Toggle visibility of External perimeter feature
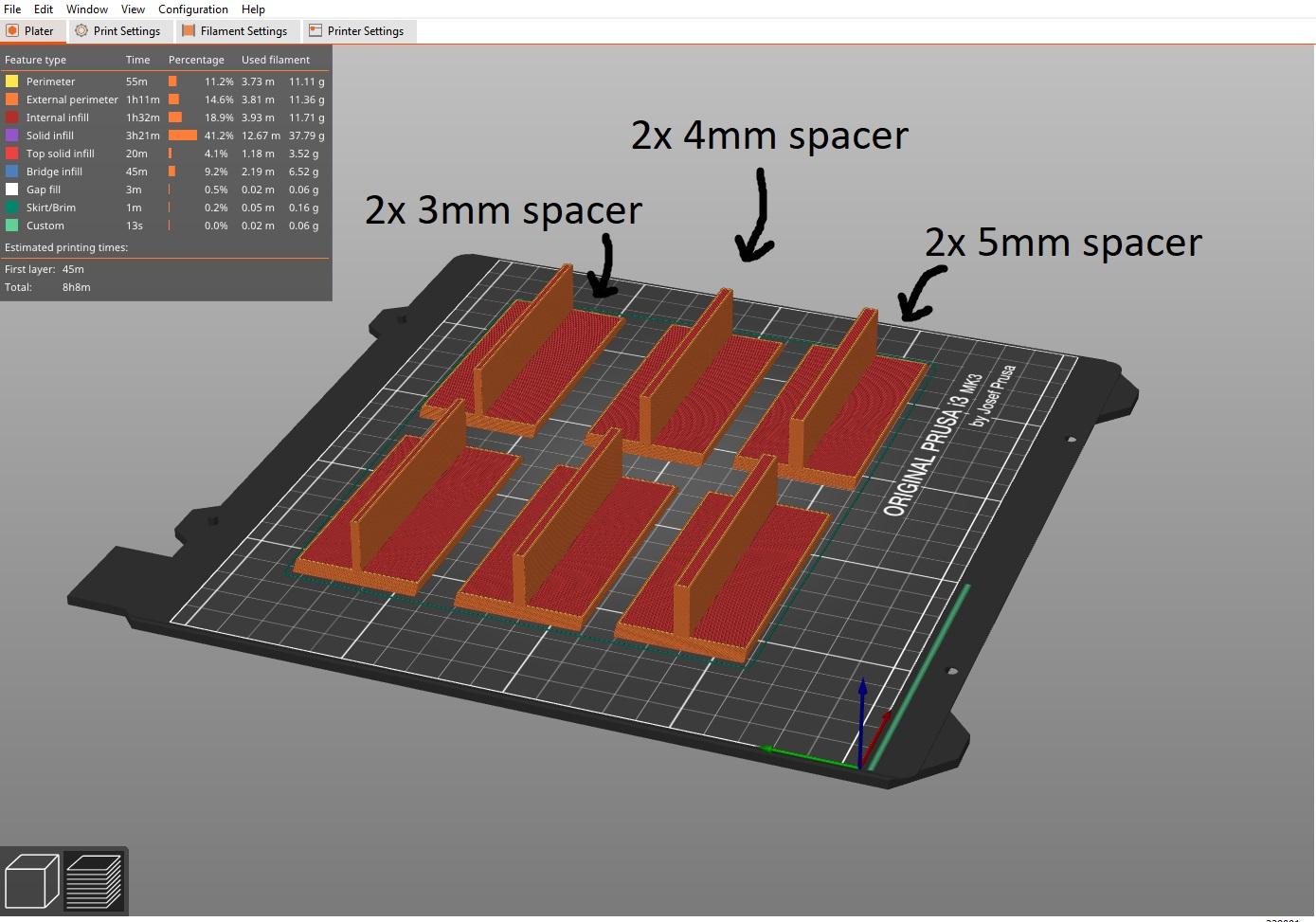 (165, 99)
